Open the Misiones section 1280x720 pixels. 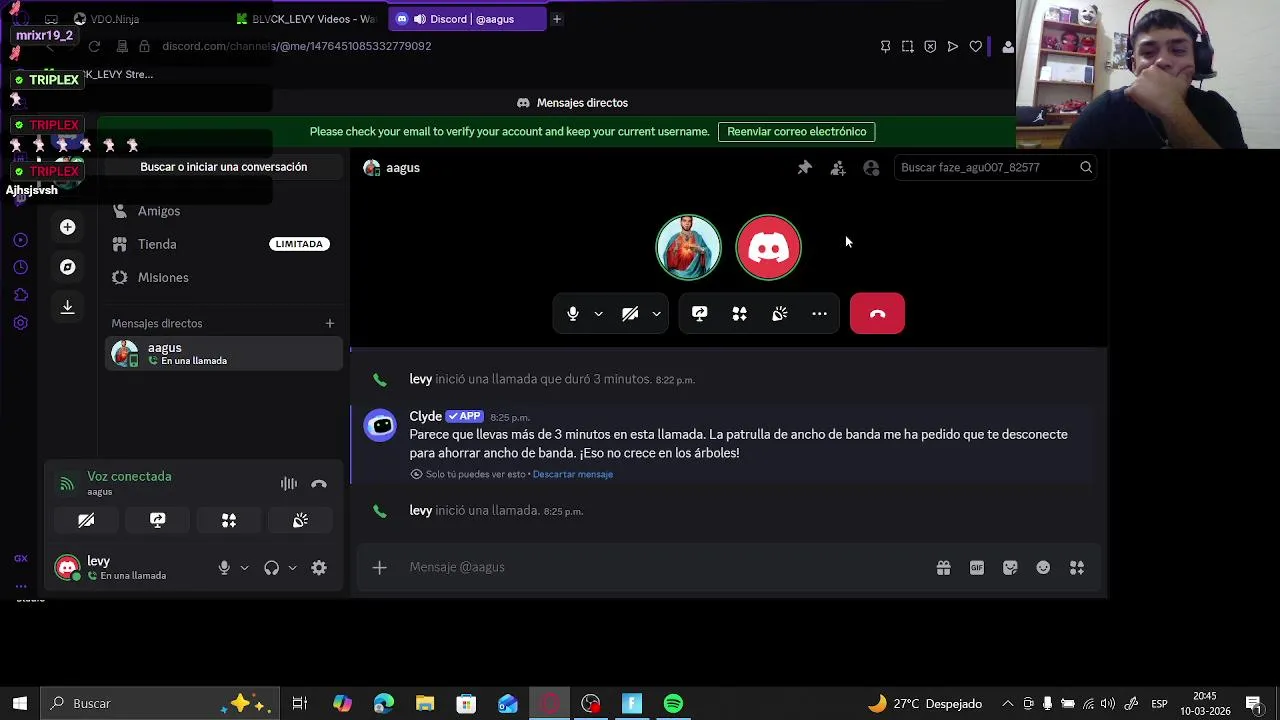click(x=224, y=277)
